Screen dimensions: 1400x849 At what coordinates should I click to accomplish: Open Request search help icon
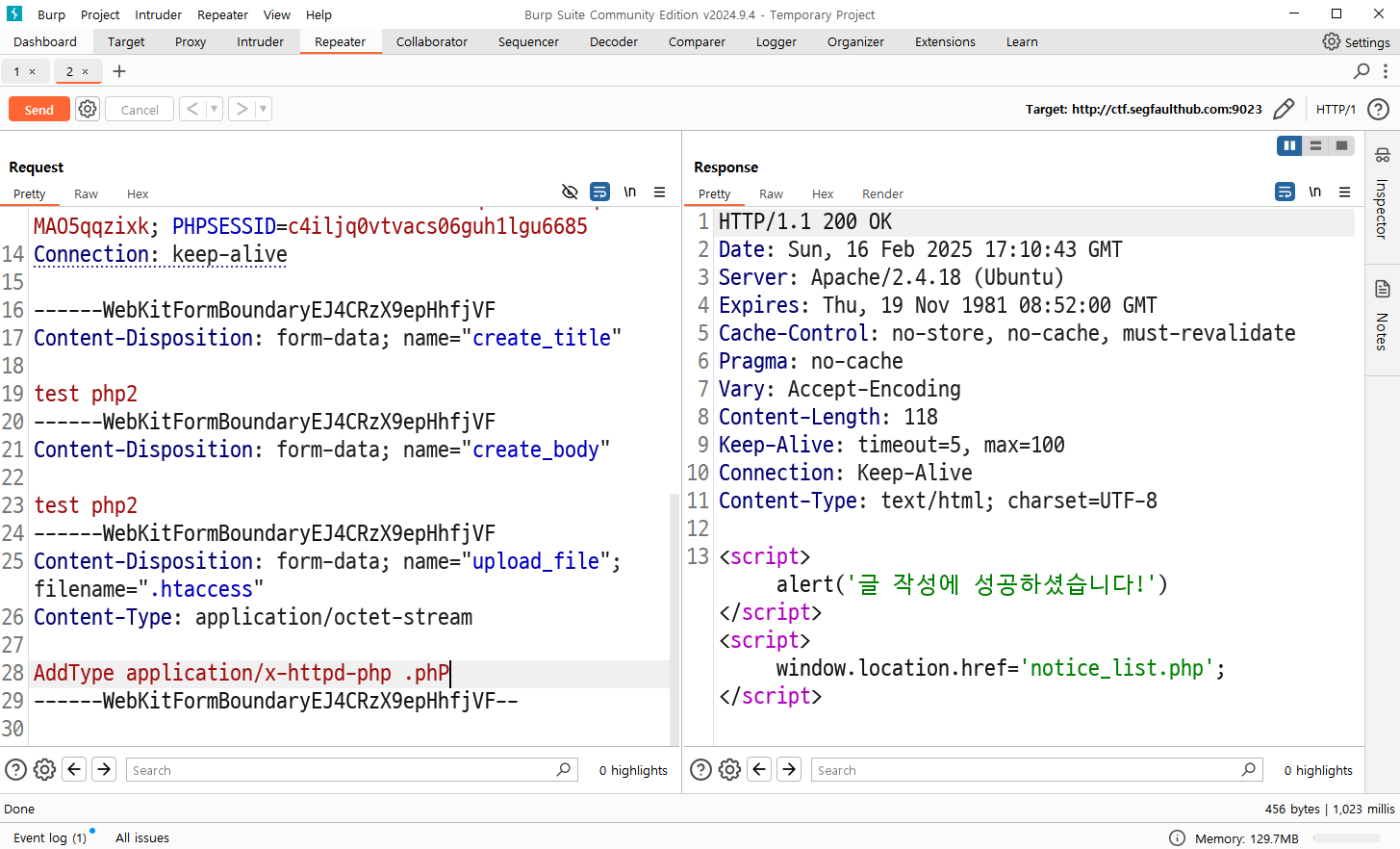(x=15, y=769)
